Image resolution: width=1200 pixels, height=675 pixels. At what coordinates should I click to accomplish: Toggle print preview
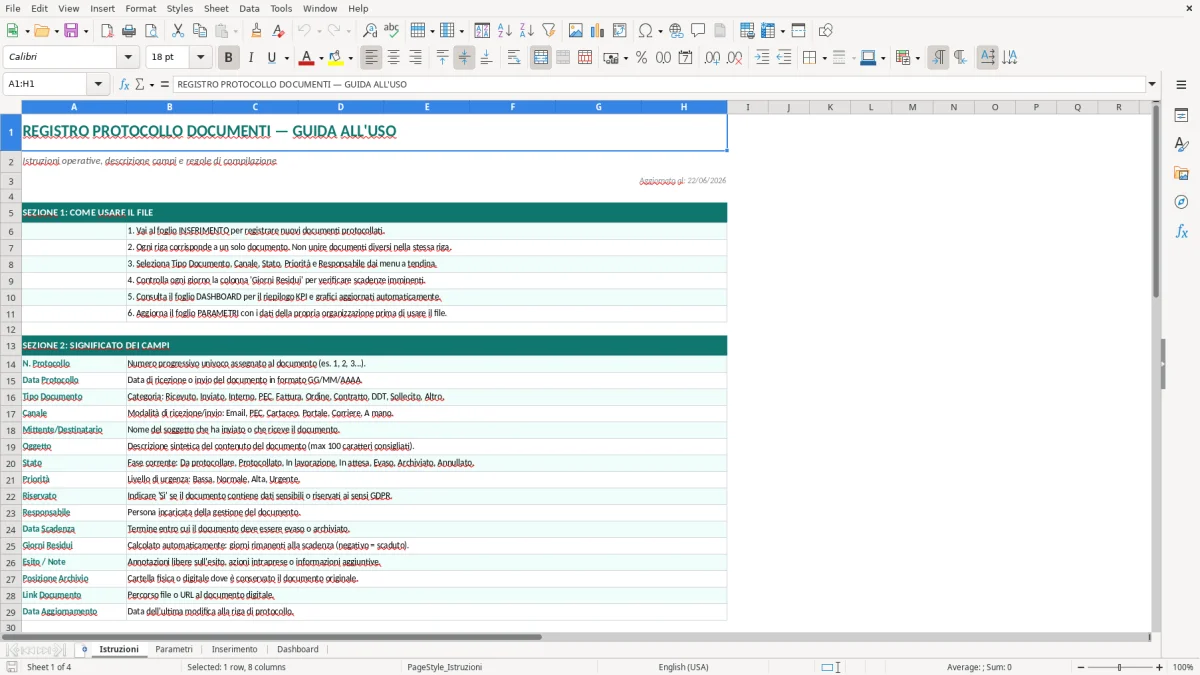tap(151, 31)
